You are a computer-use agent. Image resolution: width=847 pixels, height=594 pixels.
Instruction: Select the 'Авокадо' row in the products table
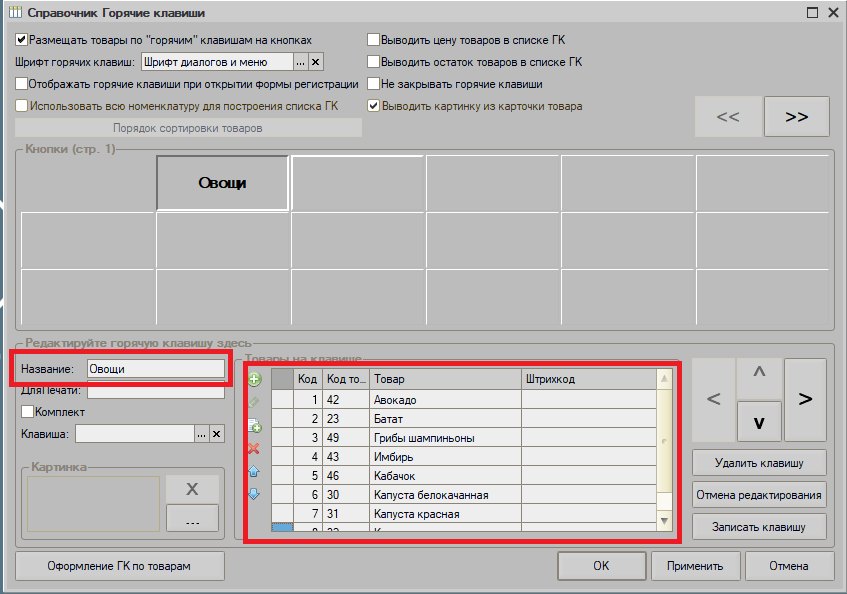pos(463,400)
